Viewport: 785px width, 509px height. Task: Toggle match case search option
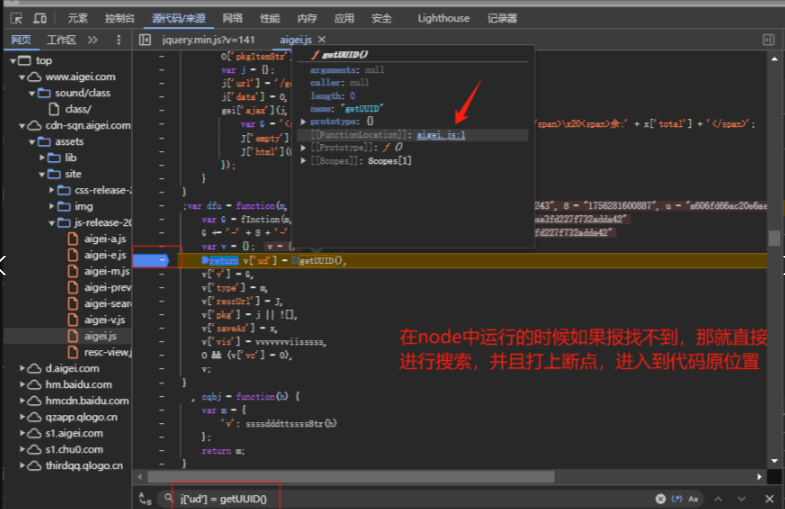click(x=693, y=498)
